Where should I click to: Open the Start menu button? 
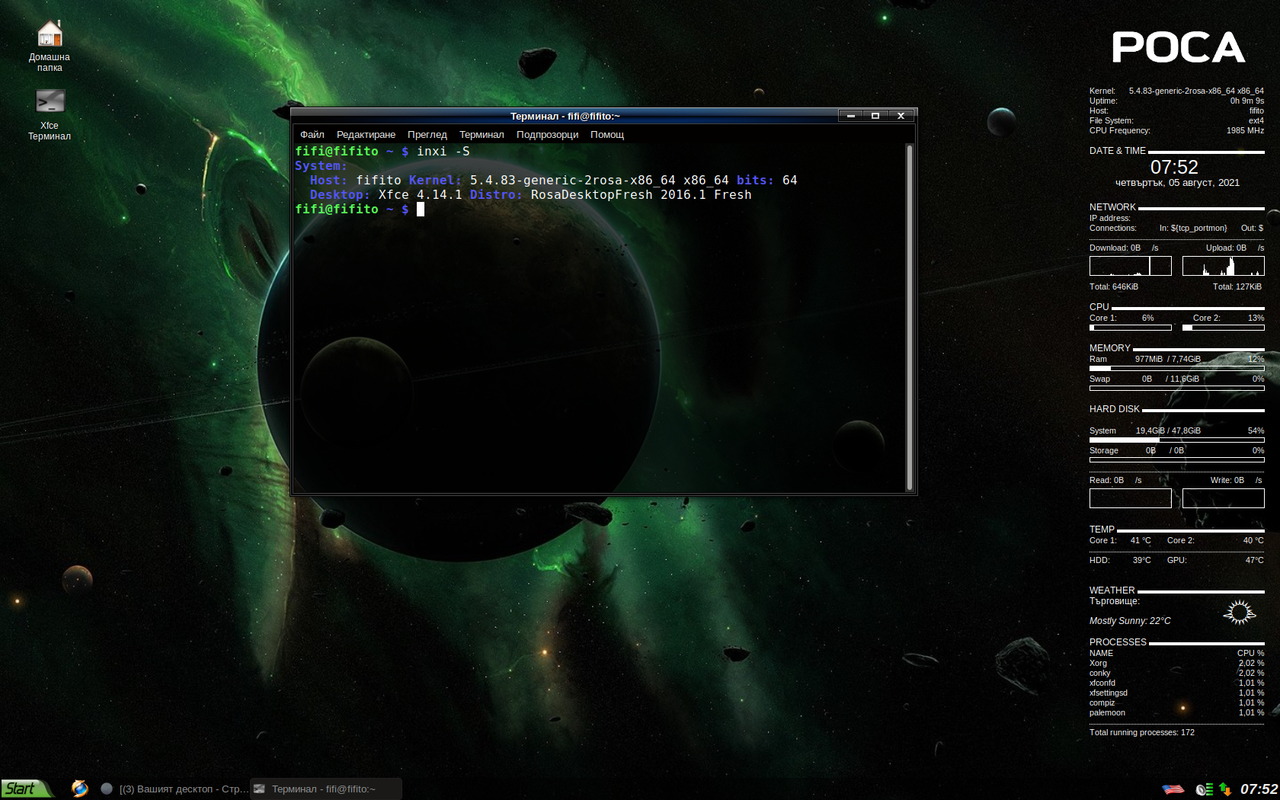27,789
